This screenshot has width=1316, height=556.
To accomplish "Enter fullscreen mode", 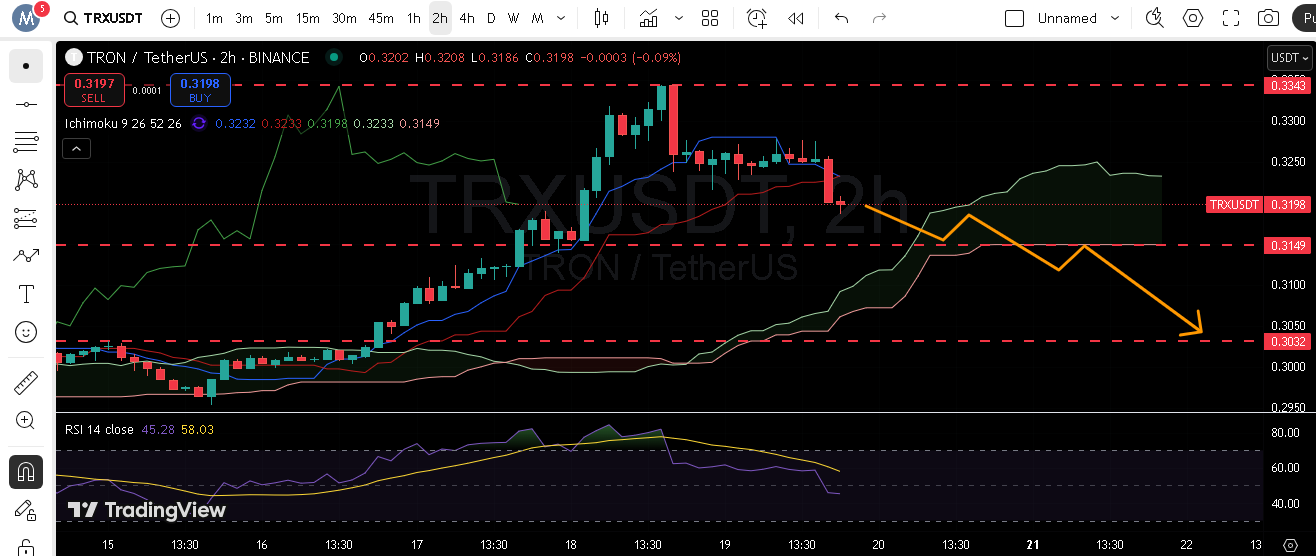I will pyautogui.click(x=1231, y=18).
